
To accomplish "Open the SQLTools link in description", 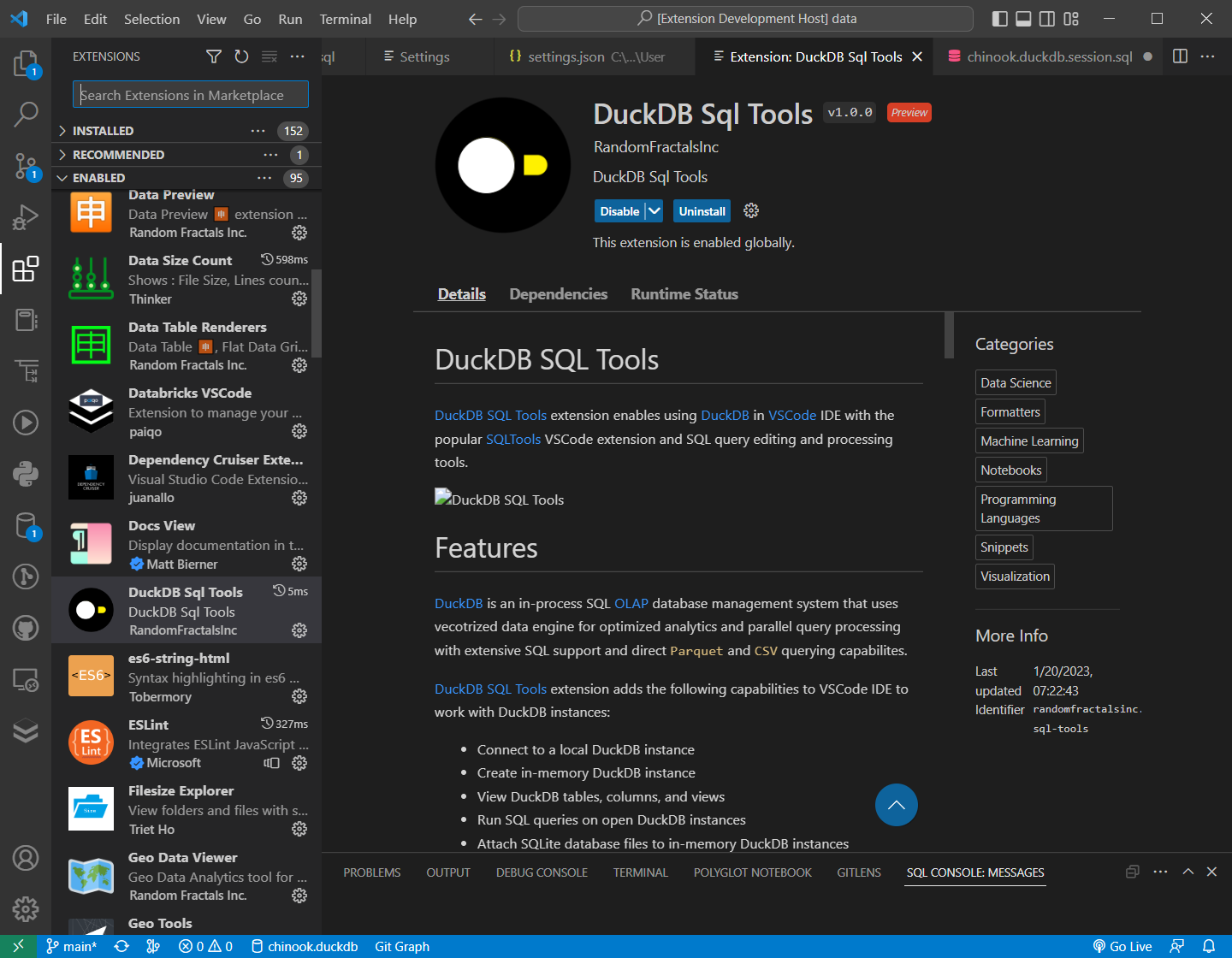I will [513, 439].
